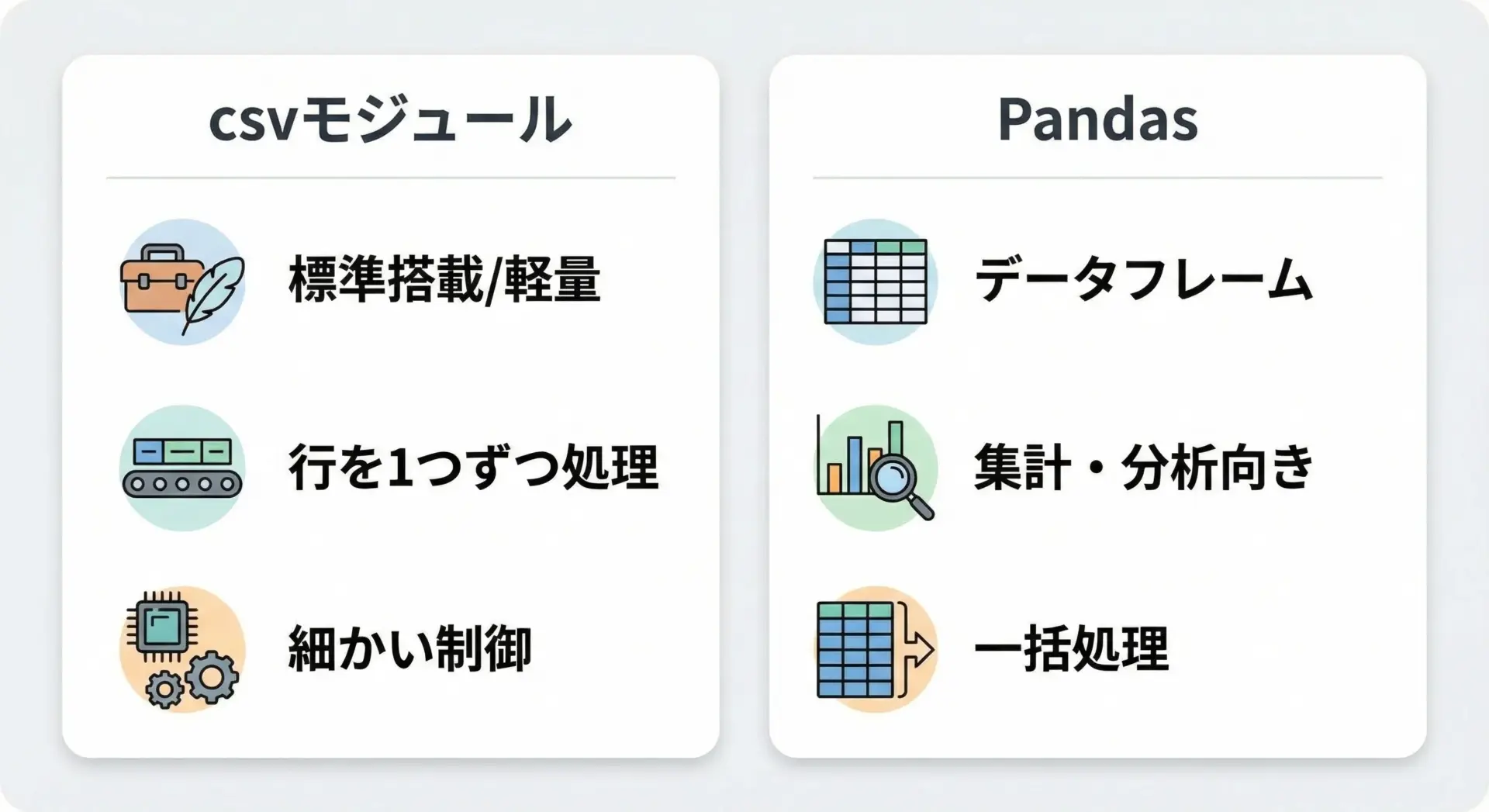1489x812 pixels.
Task: Select the Pandas heading
Action: [1097, 120]
